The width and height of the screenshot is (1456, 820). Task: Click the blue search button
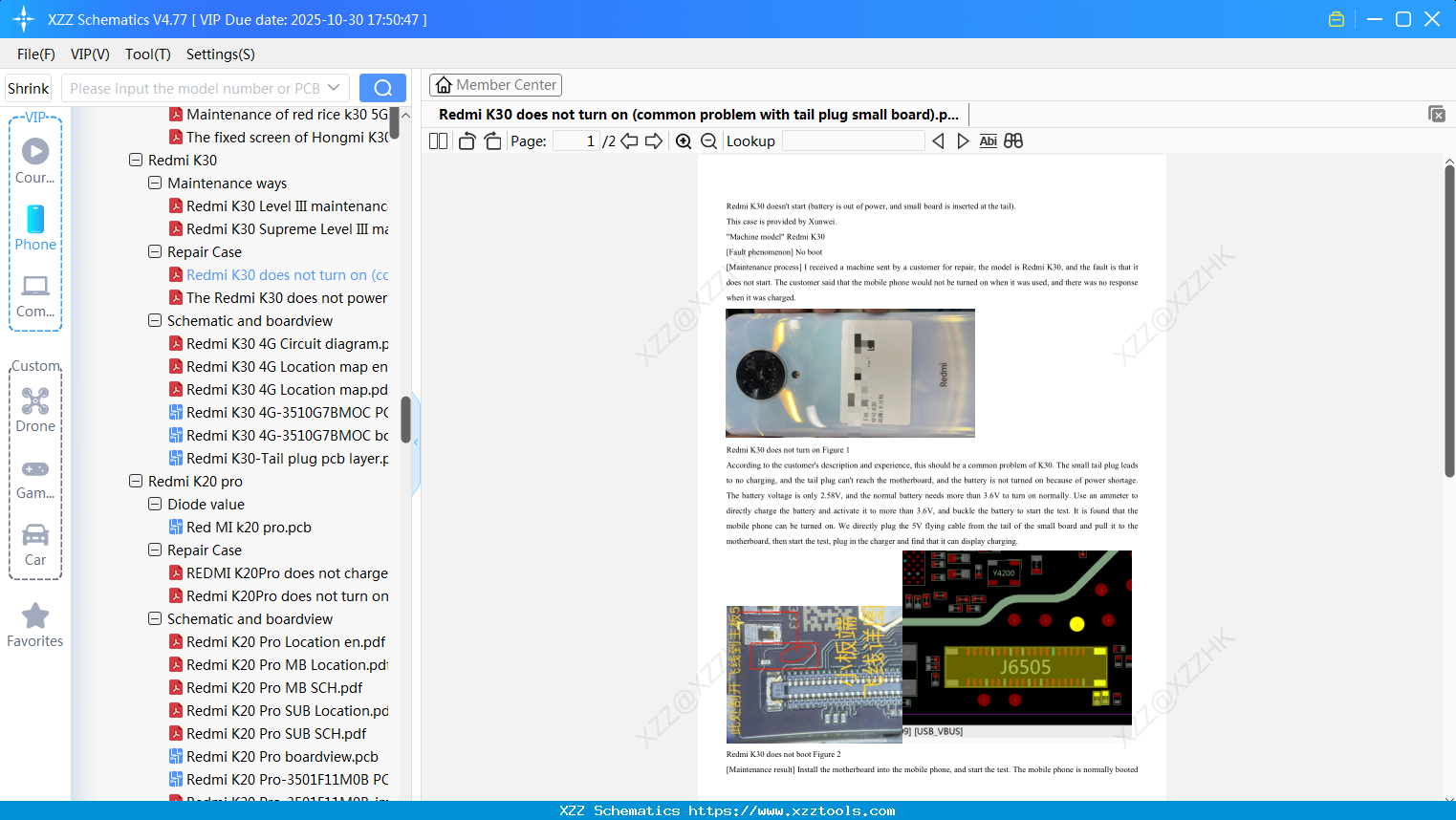click(382, 88)
